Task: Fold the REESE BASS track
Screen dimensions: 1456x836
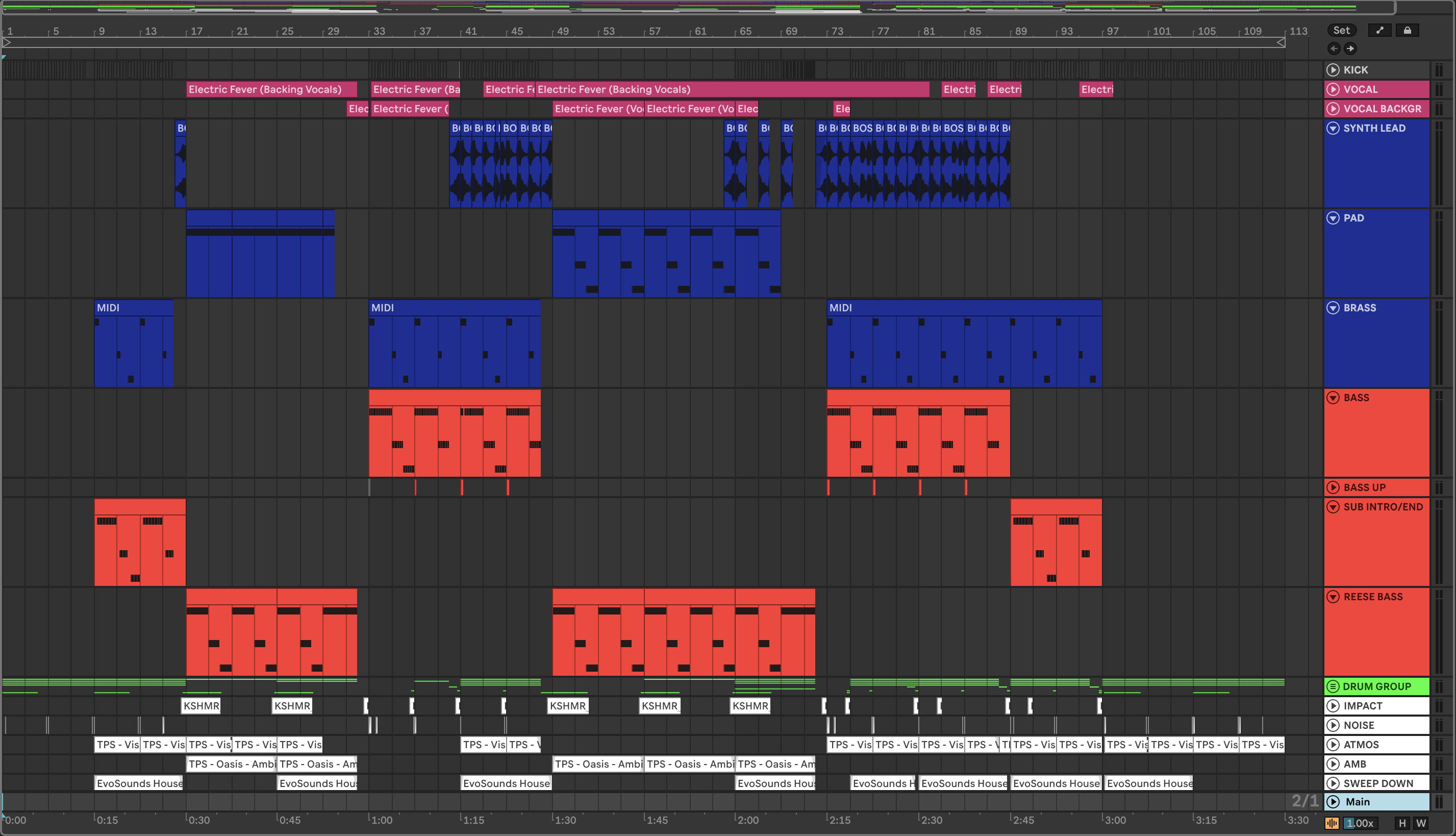Action: pyautogui.click(x=1333, y=597)
